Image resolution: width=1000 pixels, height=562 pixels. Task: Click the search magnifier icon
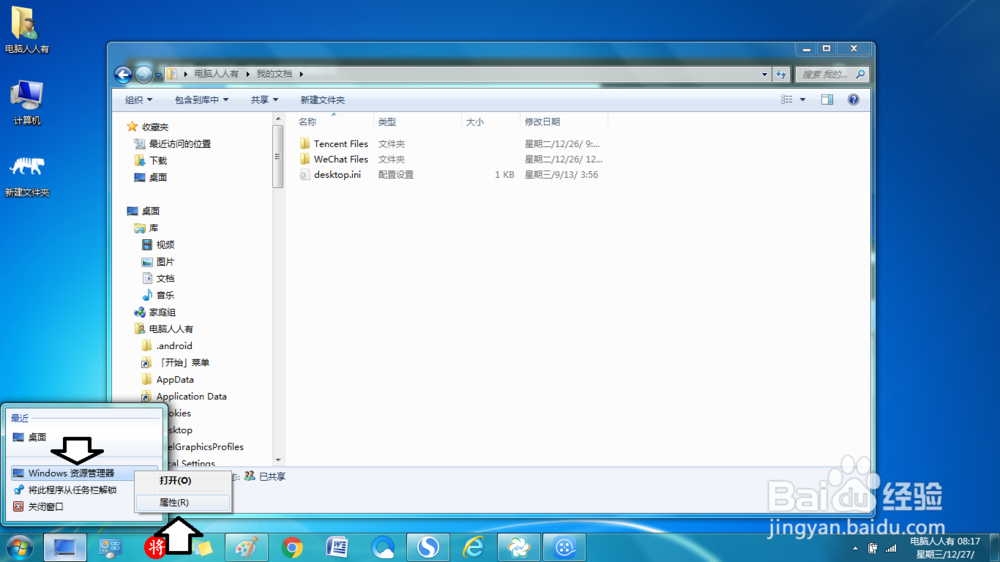coord(860,75)
